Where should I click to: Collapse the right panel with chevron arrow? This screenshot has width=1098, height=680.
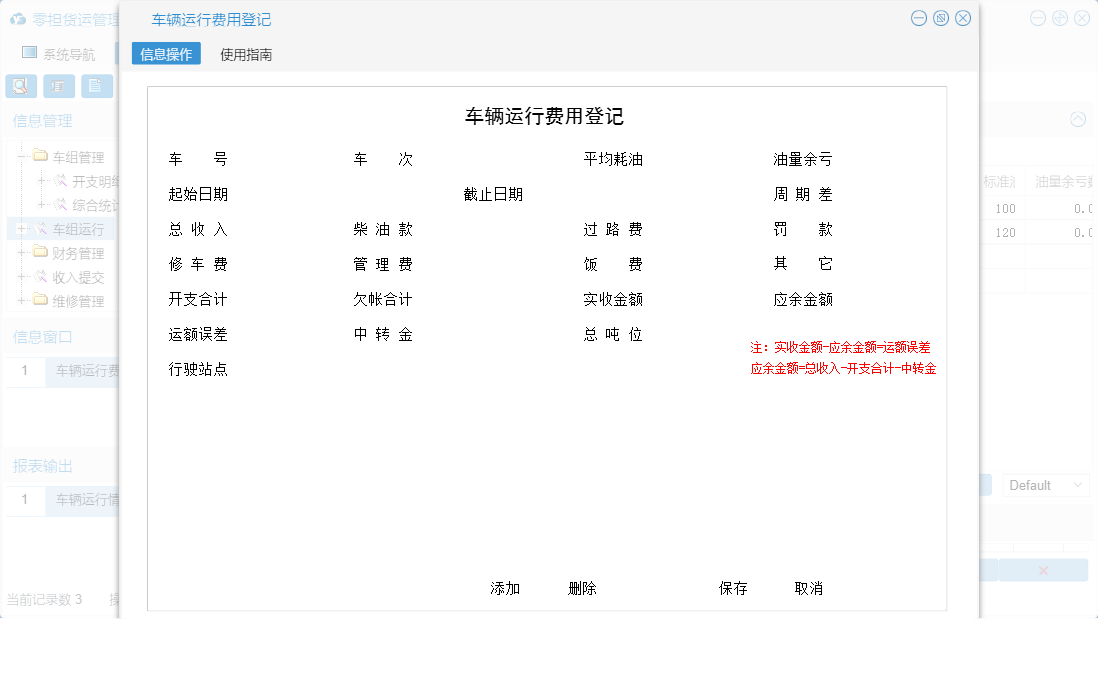[1078, 119]
